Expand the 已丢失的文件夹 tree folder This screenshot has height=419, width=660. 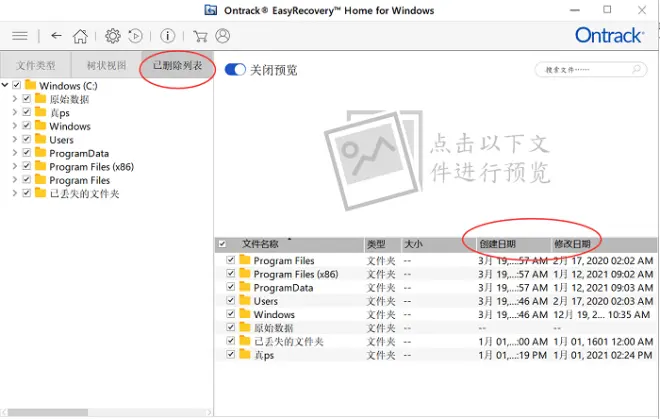15,193
